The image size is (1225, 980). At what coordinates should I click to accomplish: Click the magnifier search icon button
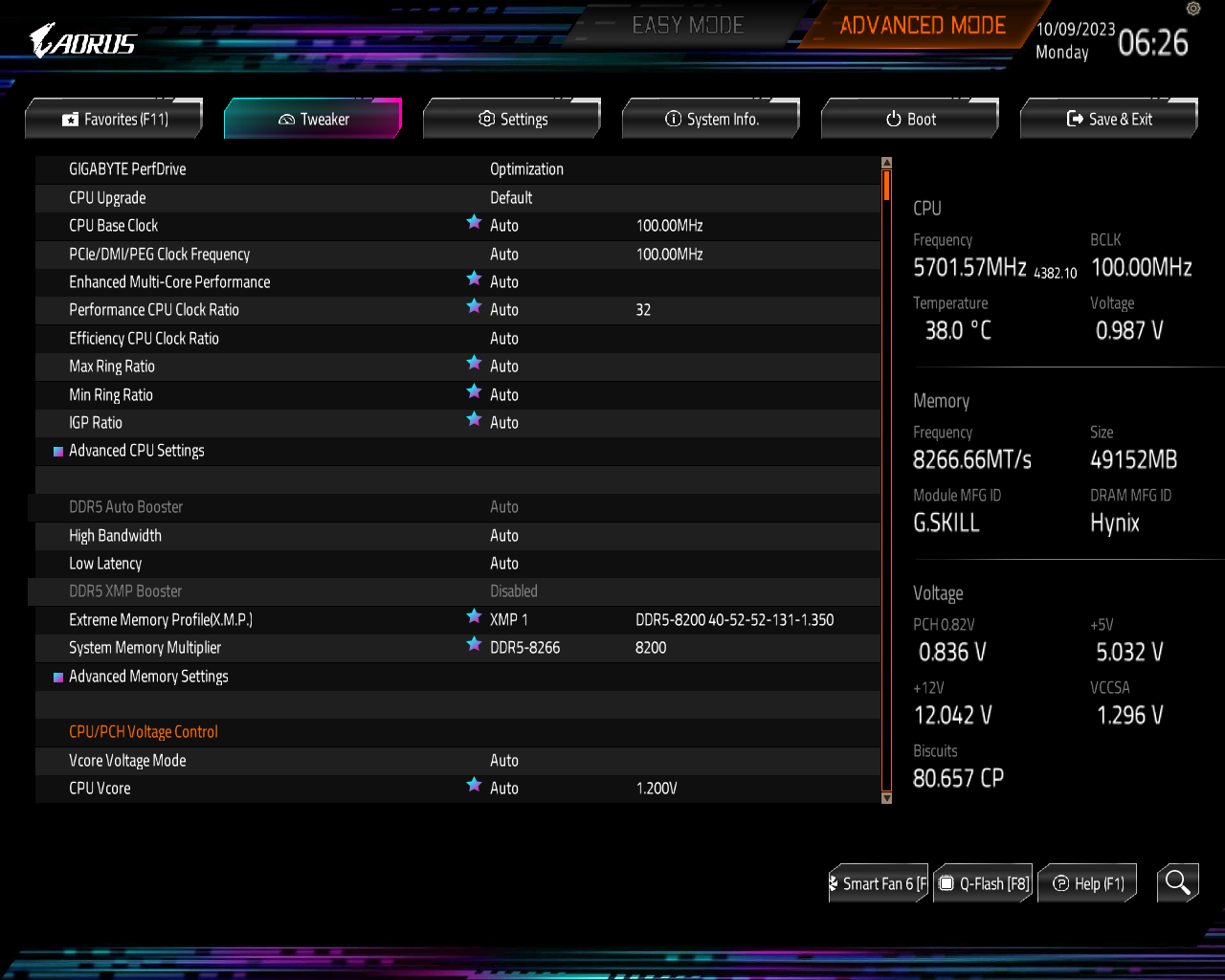pyautogui.click(x=1177, y=882)
